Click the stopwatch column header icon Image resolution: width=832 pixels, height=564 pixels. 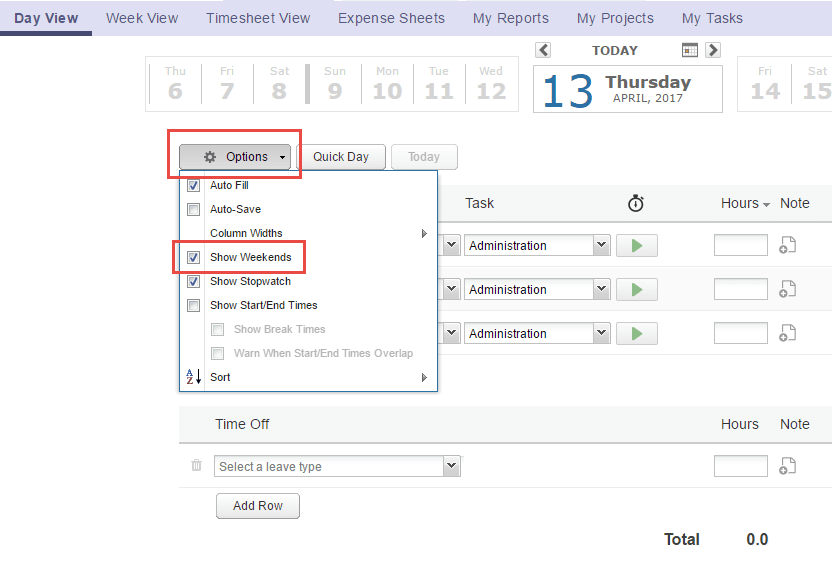[636, 203]
